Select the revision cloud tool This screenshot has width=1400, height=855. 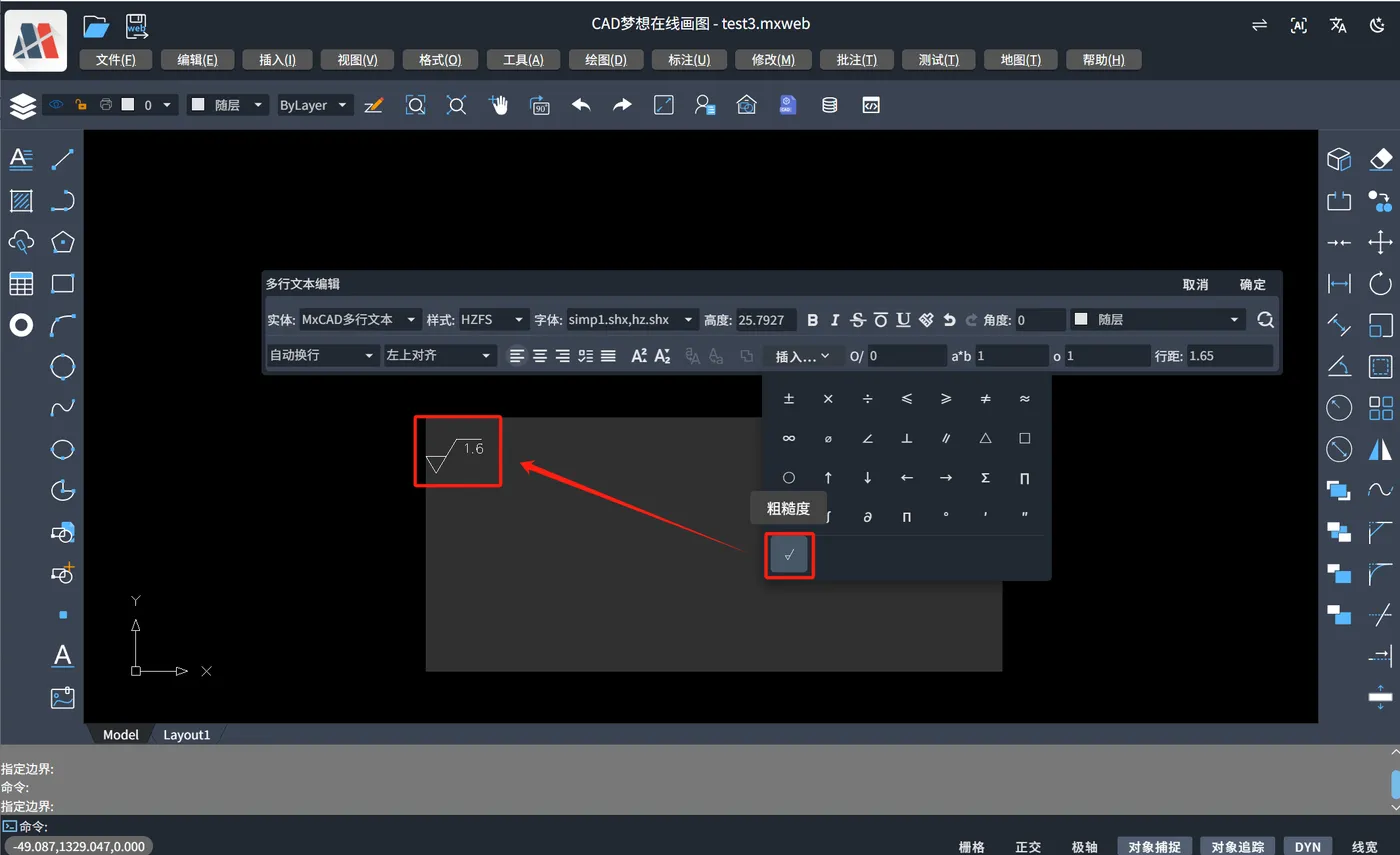click(x=21, y=242)
